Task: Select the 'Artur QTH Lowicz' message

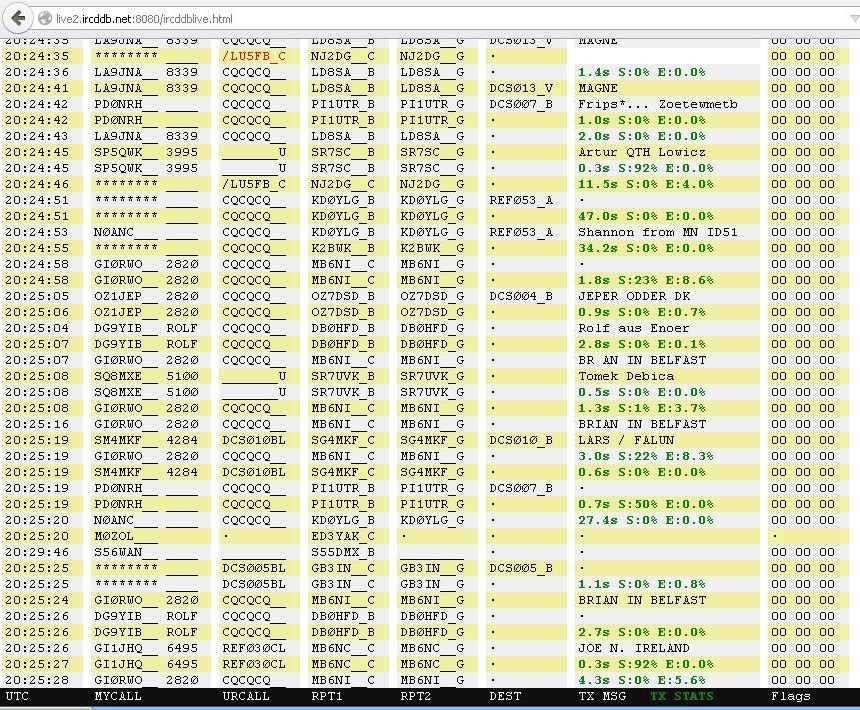Action: [641, 152]
